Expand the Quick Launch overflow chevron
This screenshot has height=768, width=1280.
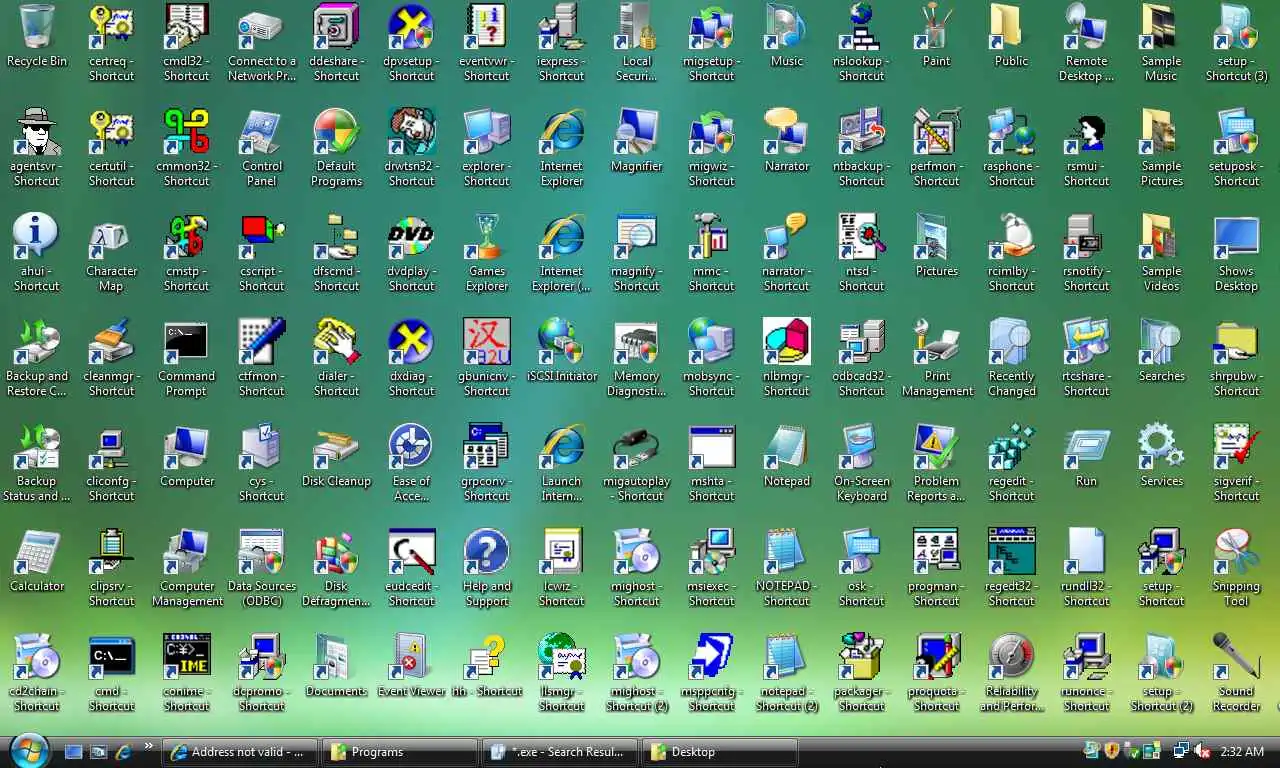tap(150, 746)
